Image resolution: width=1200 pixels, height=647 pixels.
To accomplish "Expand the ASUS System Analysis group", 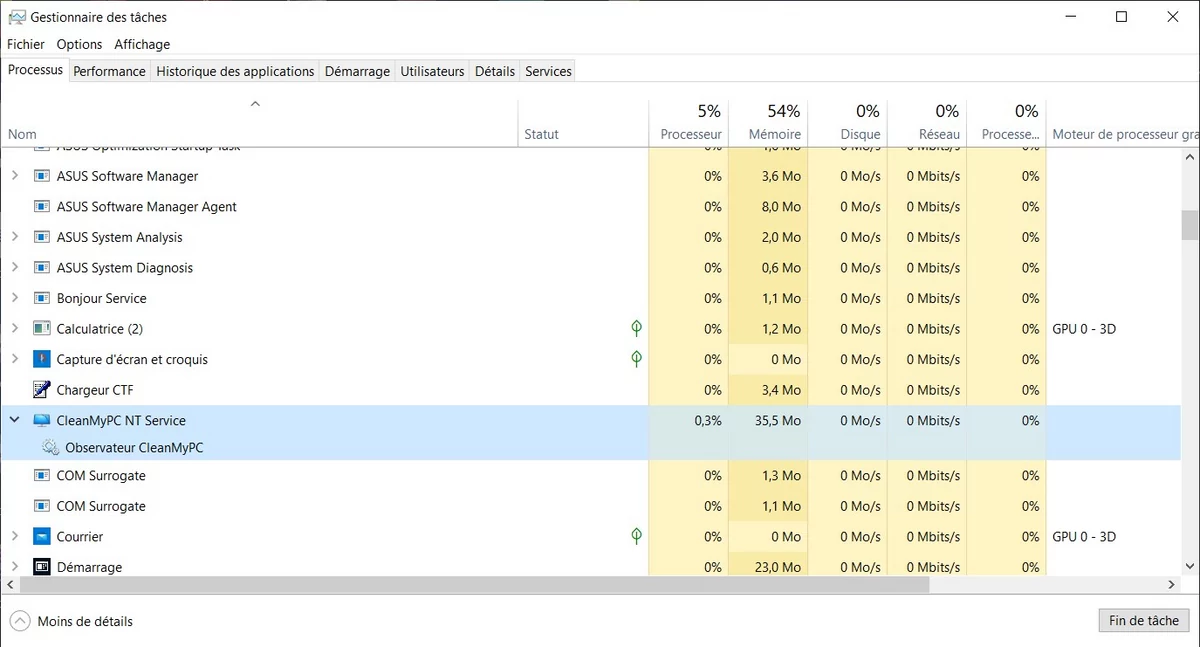I will [14, 237].
